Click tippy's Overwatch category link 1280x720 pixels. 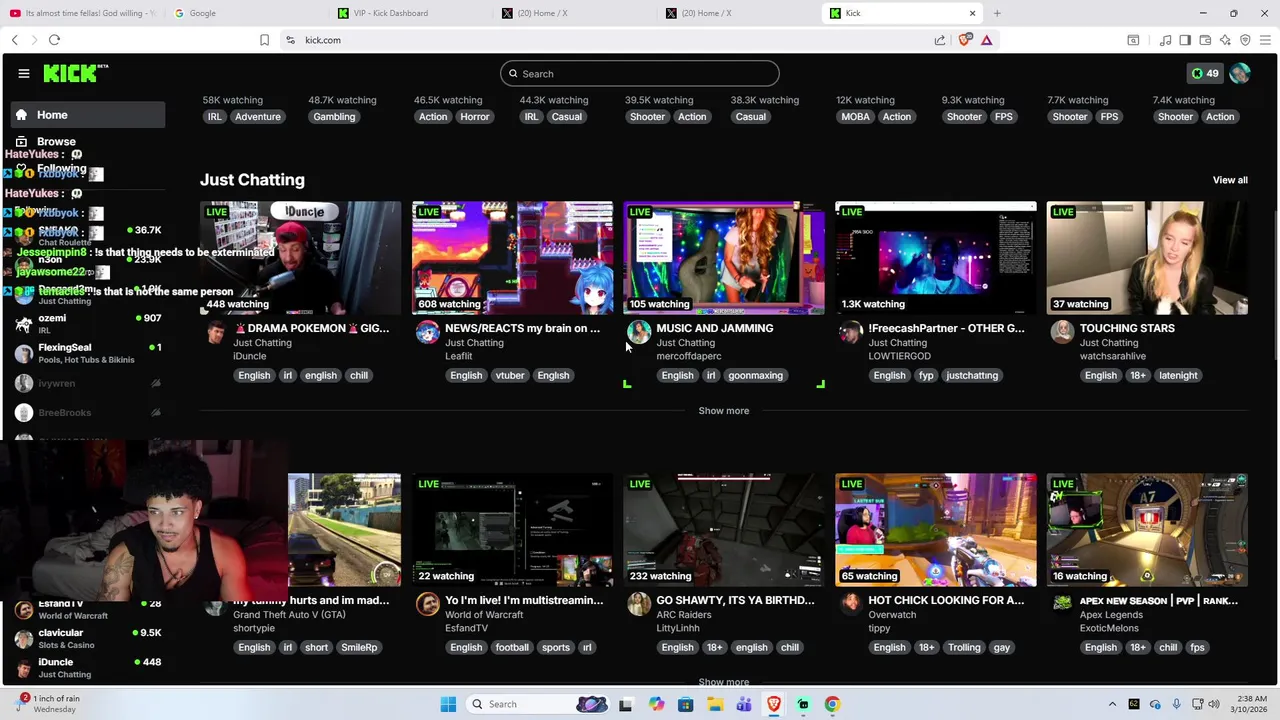click(x=892, y=615)
